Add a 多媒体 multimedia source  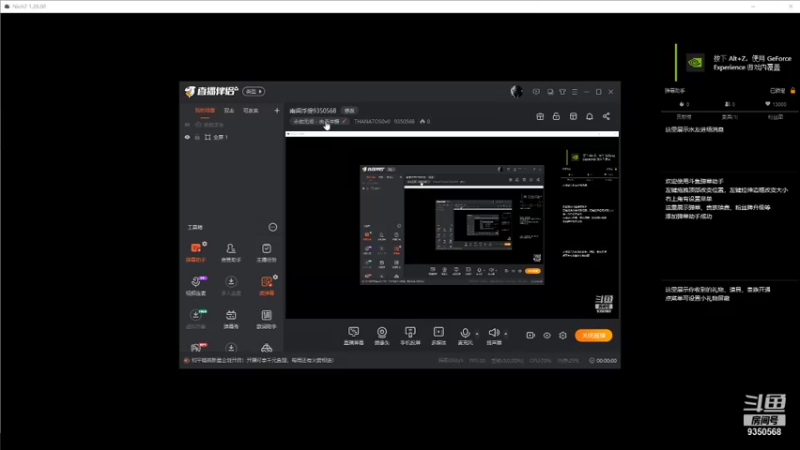tap(439, 336)
